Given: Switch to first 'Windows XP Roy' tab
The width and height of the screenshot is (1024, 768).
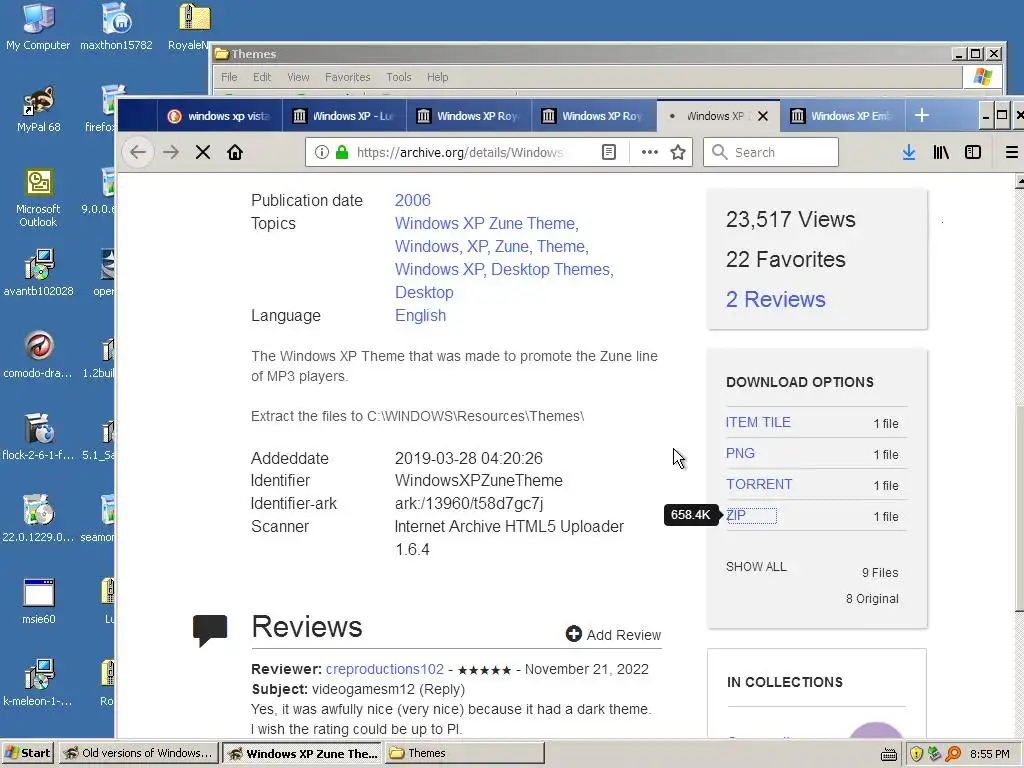Looking at the screenshot, I should (469, 116).
